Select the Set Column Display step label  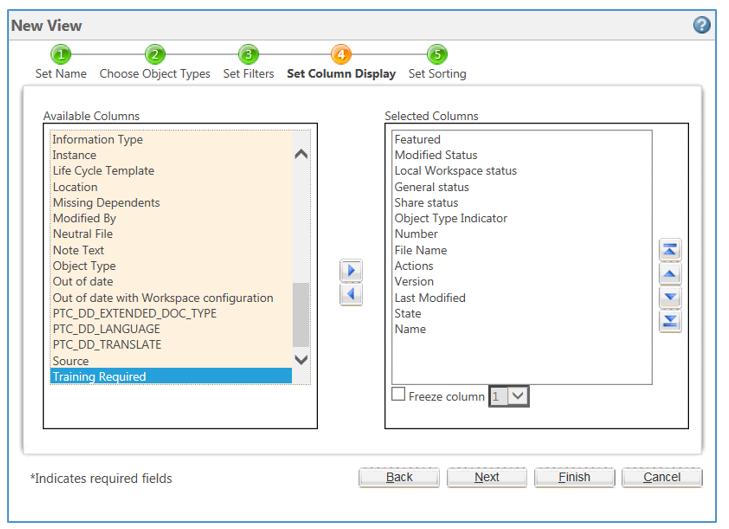pyautogui.click(x=341, y=74)
